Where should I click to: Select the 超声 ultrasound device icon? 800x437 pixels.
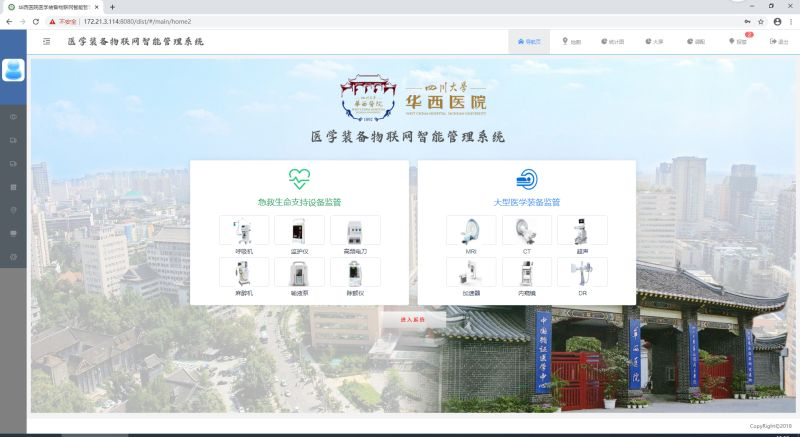[582, 231]
